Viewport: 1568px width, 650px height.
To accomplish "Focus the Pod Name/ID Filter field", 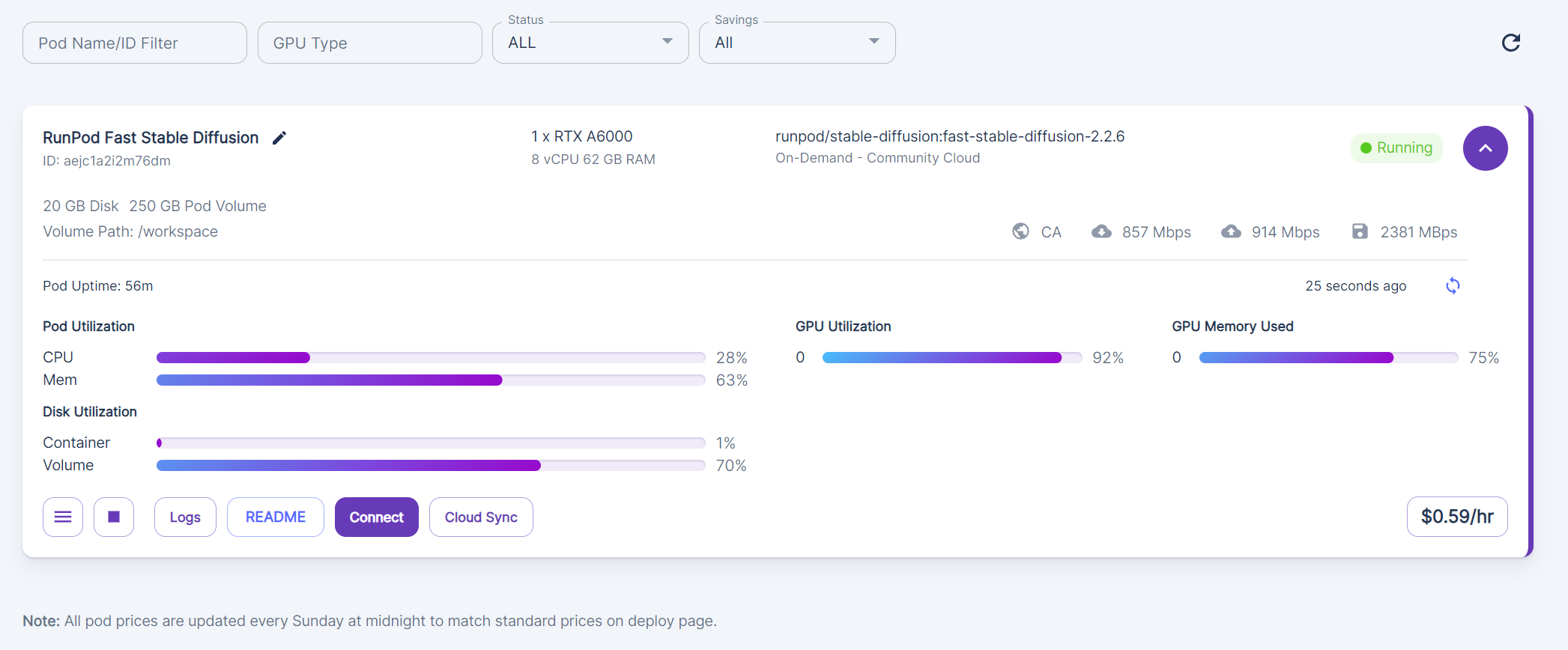I will click(x=135, y=43).
